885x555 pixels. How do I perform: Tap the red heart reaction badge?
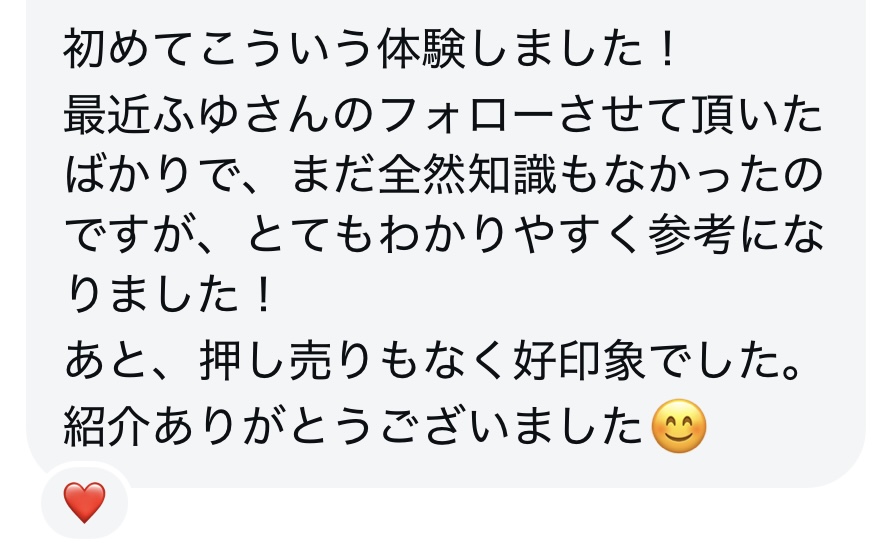[x=85, y=502]
